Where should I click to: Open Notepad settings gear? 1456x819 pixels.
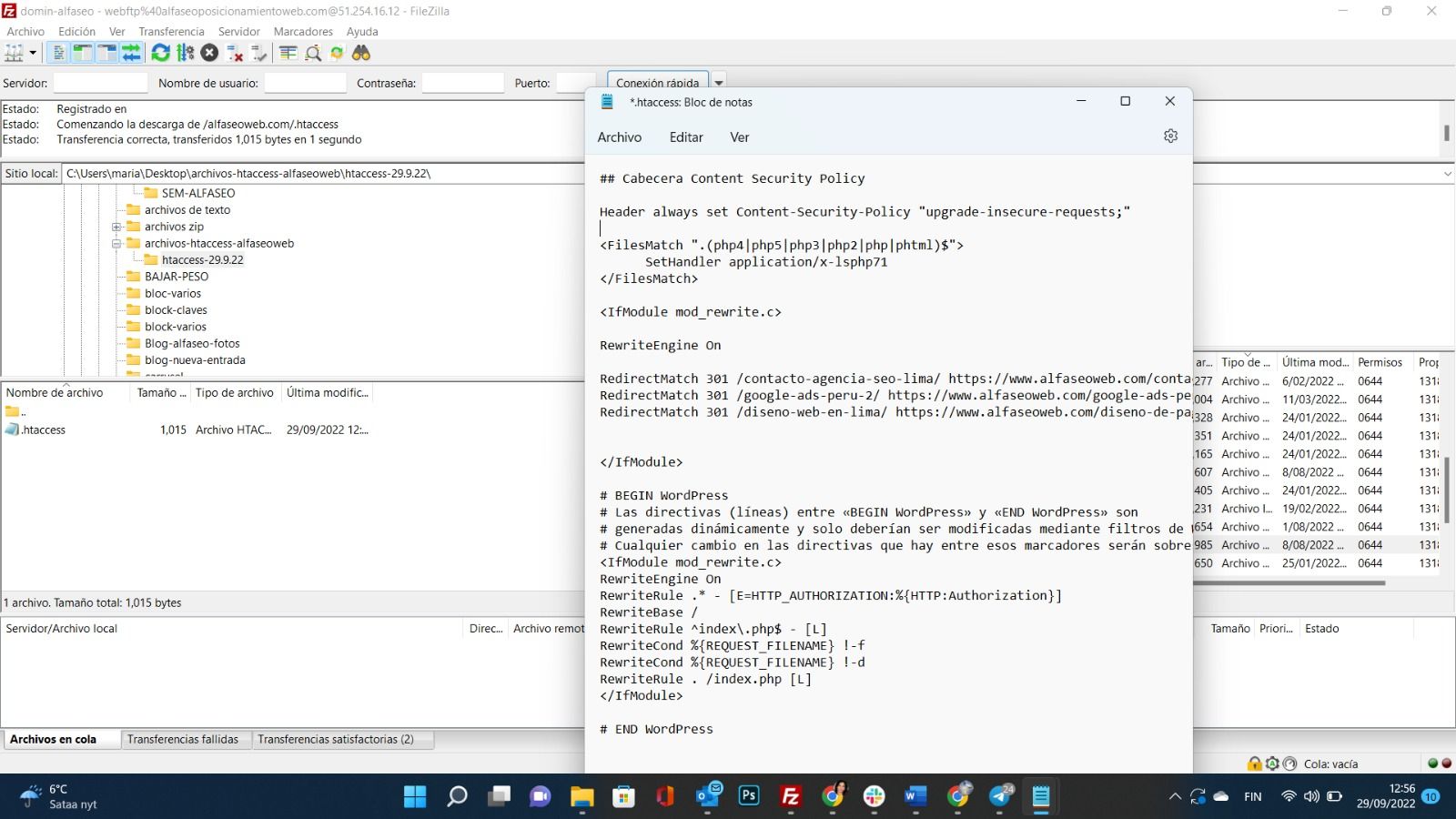click(x=1170, y=136)
